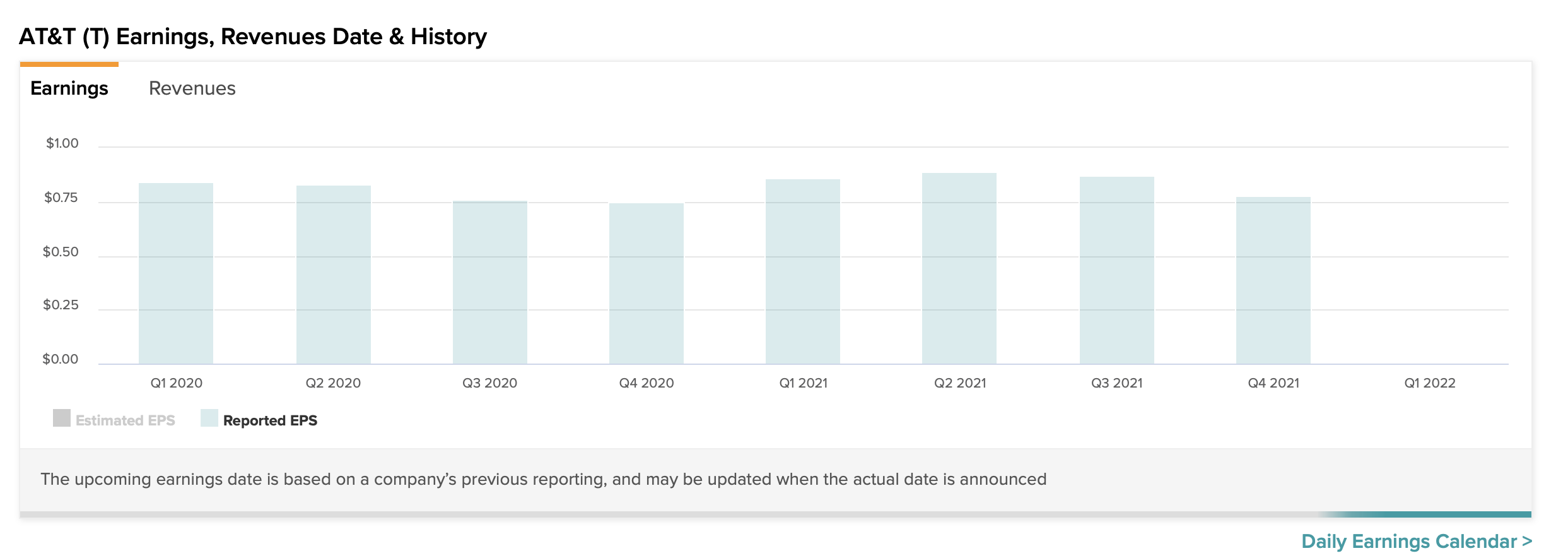This screenshot has width=1568, height=558.
Task: Click the Q2 2021 axis label
Action: [960, 383]
